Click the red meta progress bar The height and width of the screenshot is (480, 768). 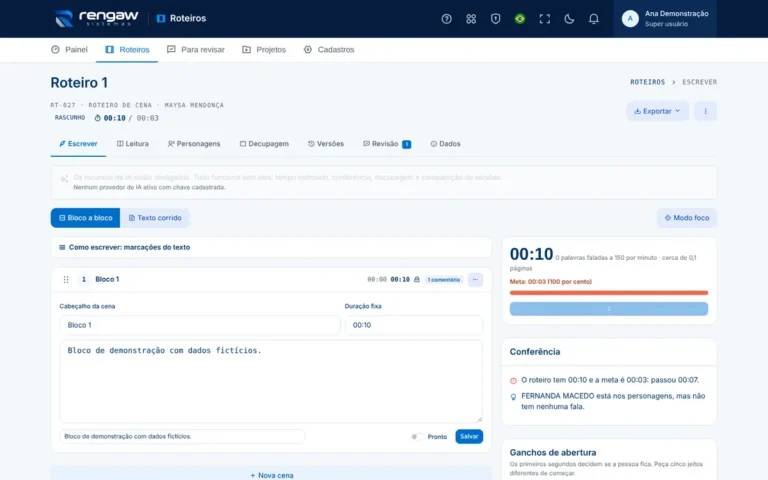(609, 293)
